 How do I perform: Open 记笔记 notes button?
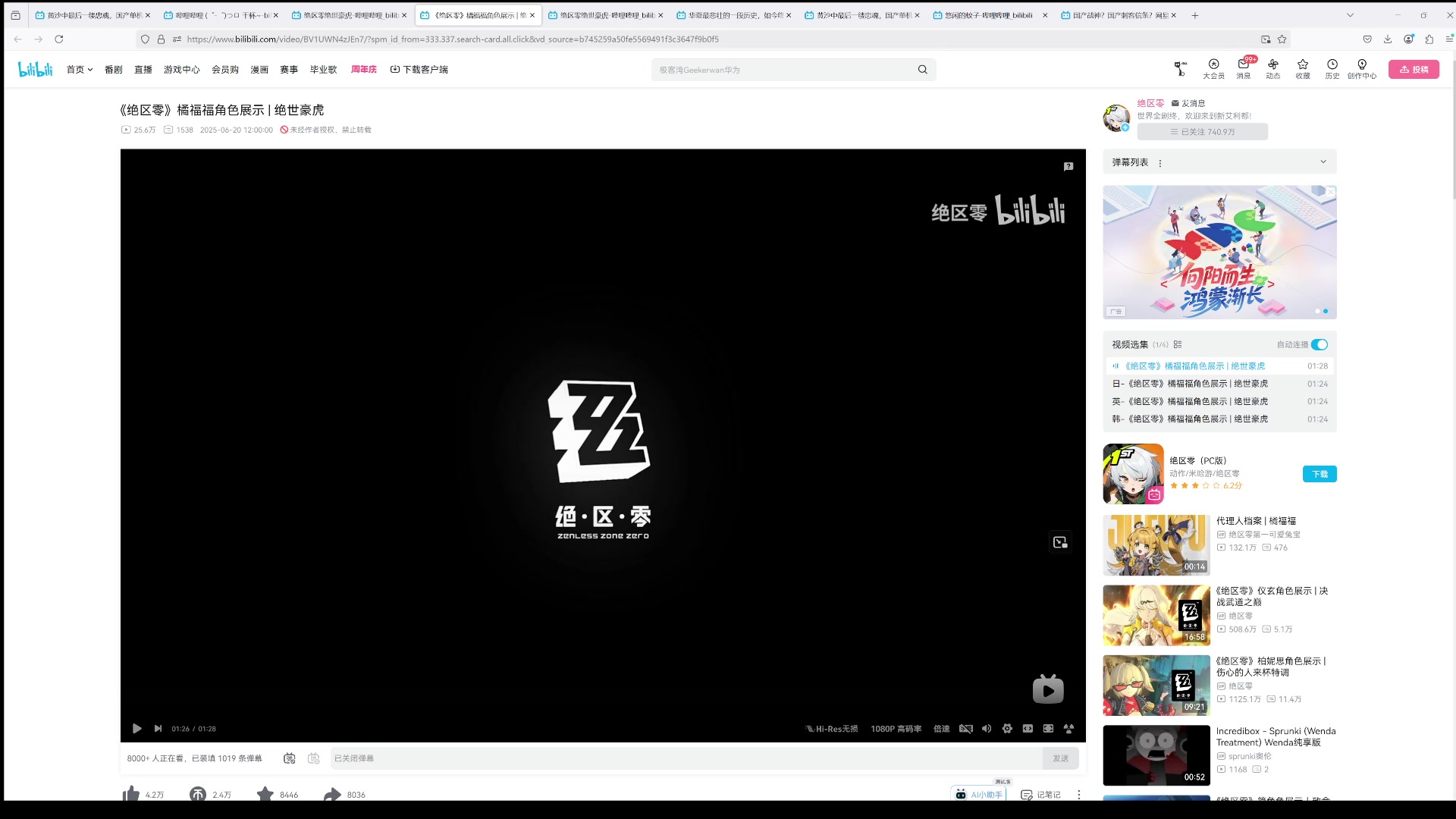tap(1040, 794)
